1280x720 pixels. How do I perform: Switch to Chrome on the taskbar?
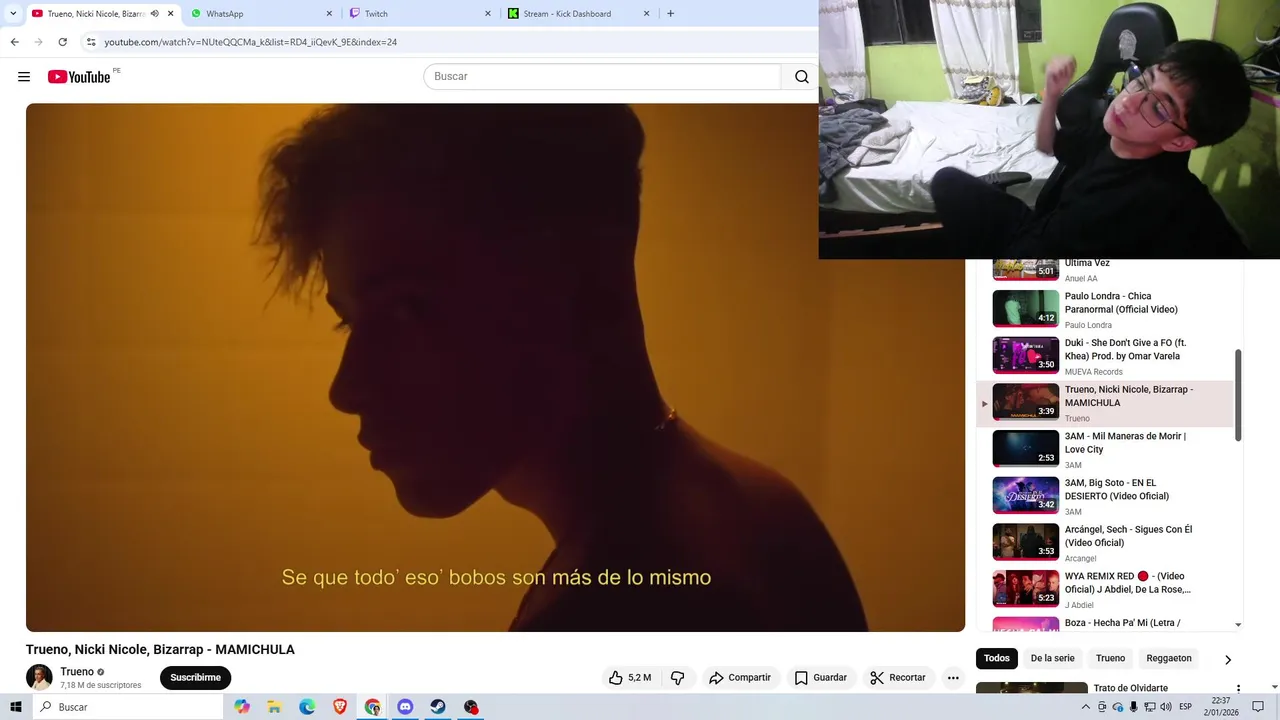pos(372,707)
